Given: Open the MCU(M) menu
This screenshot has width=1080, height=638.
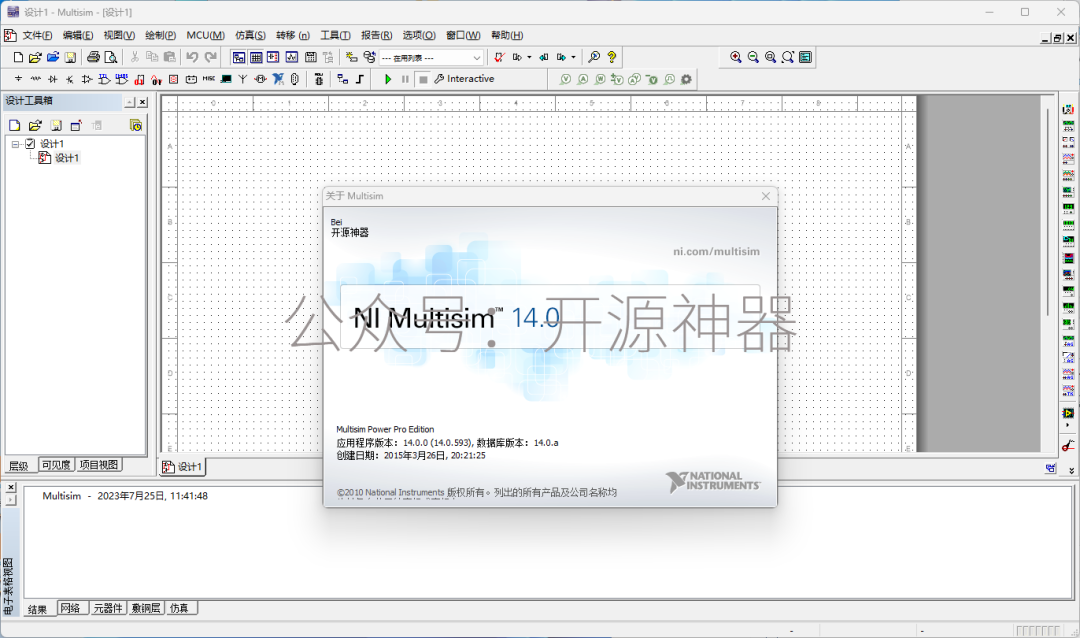Looking at the screenshot, I should pos(205,35).
